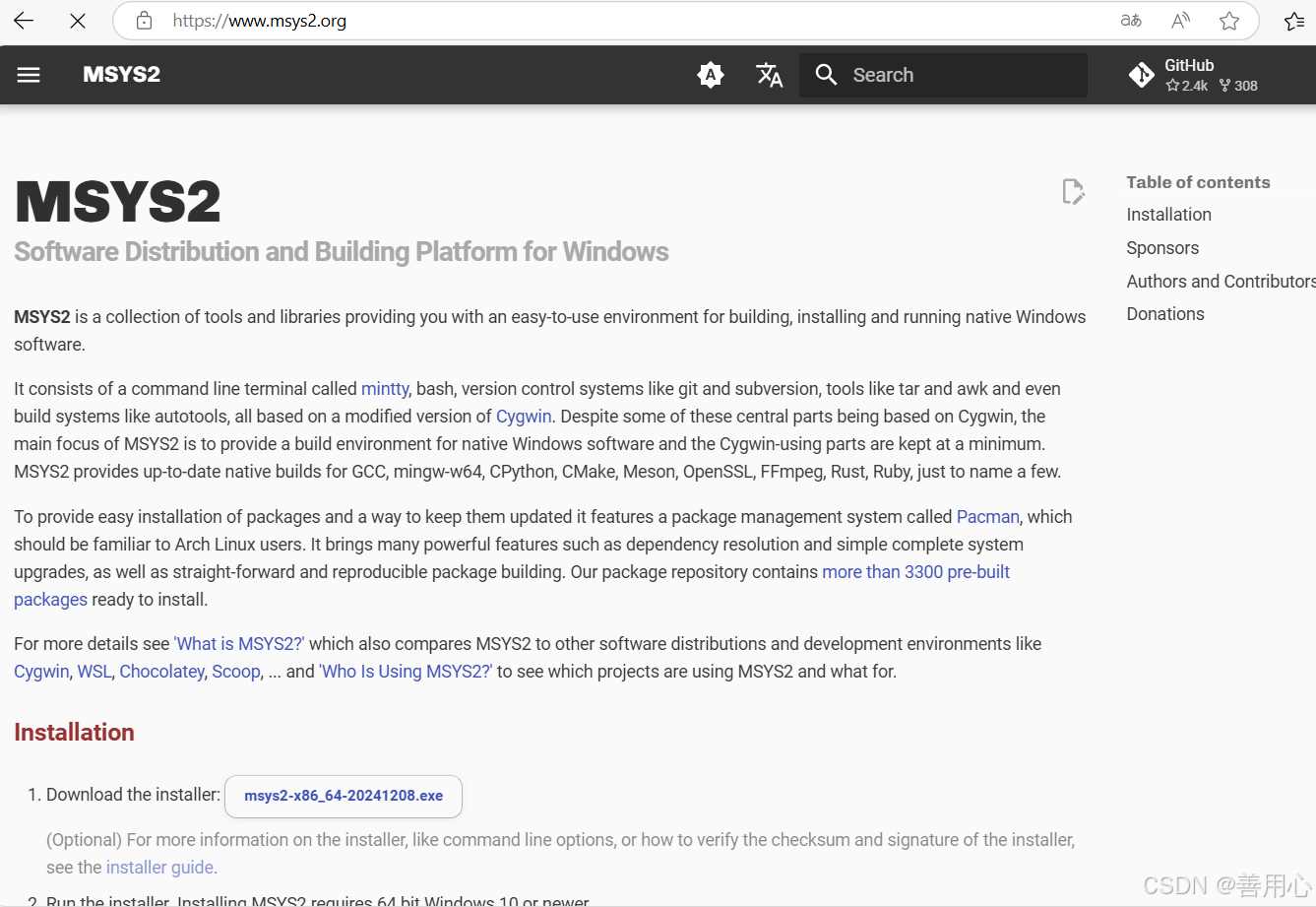
Task: Open the site language selector icon
Action: [x=770, y=75]
